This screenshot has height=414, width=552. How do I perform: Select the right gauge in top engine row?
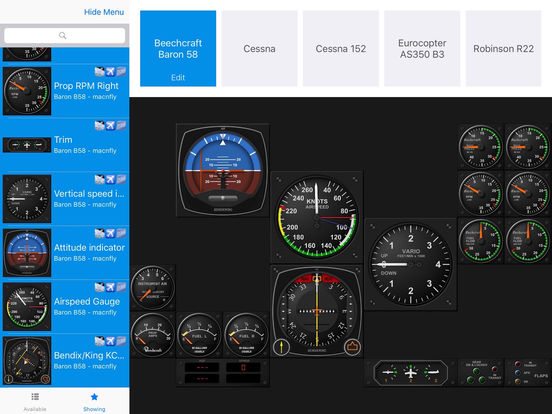click(528, 146)
